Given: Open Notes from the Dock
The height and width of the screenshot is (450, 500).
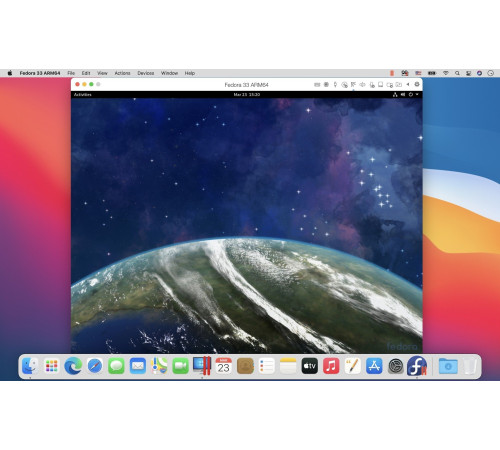Looking at the screenshot, I should (288, 366).
